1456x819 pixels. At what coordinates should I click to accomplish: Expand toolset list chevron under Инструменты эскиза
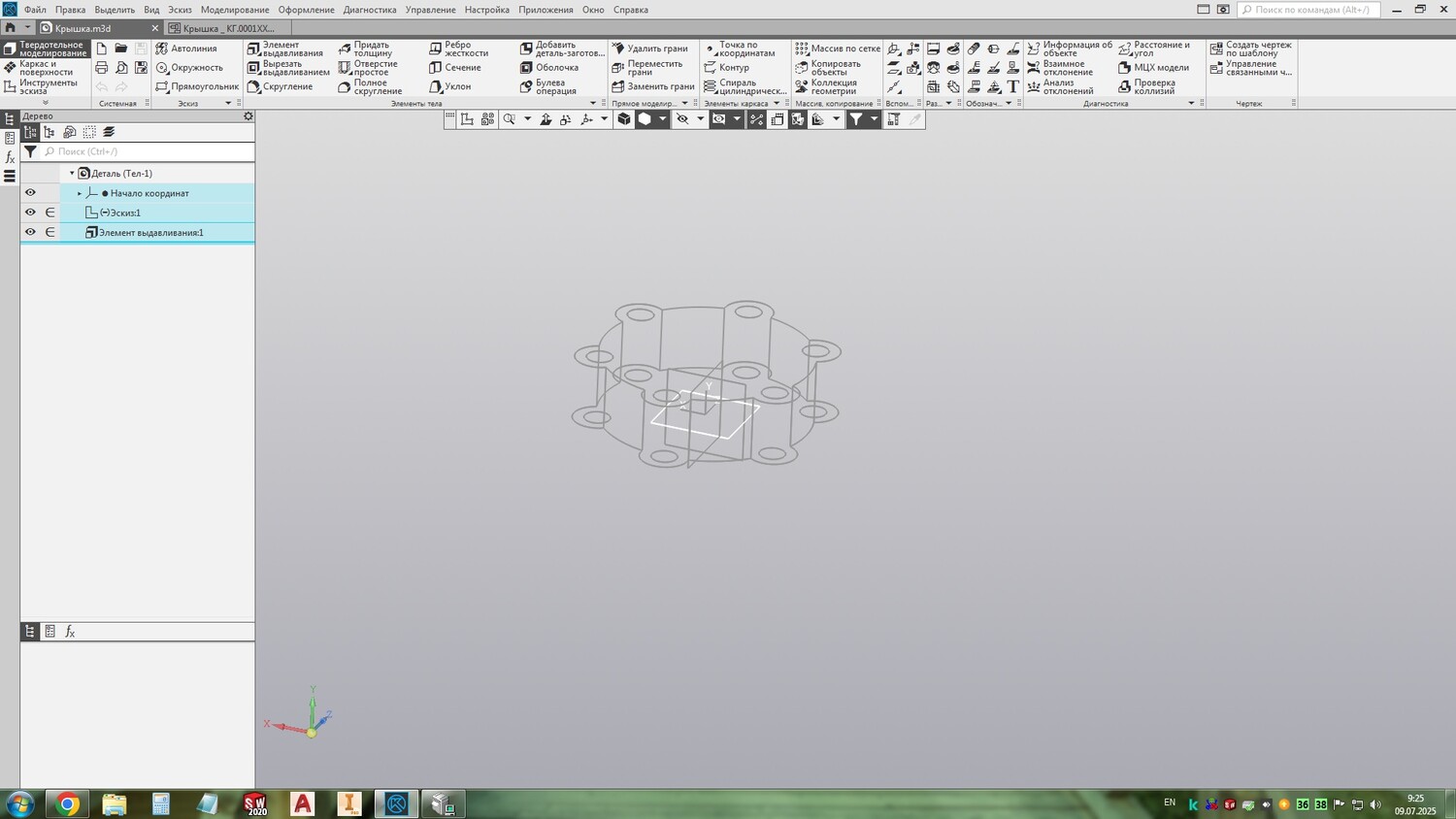45,103
